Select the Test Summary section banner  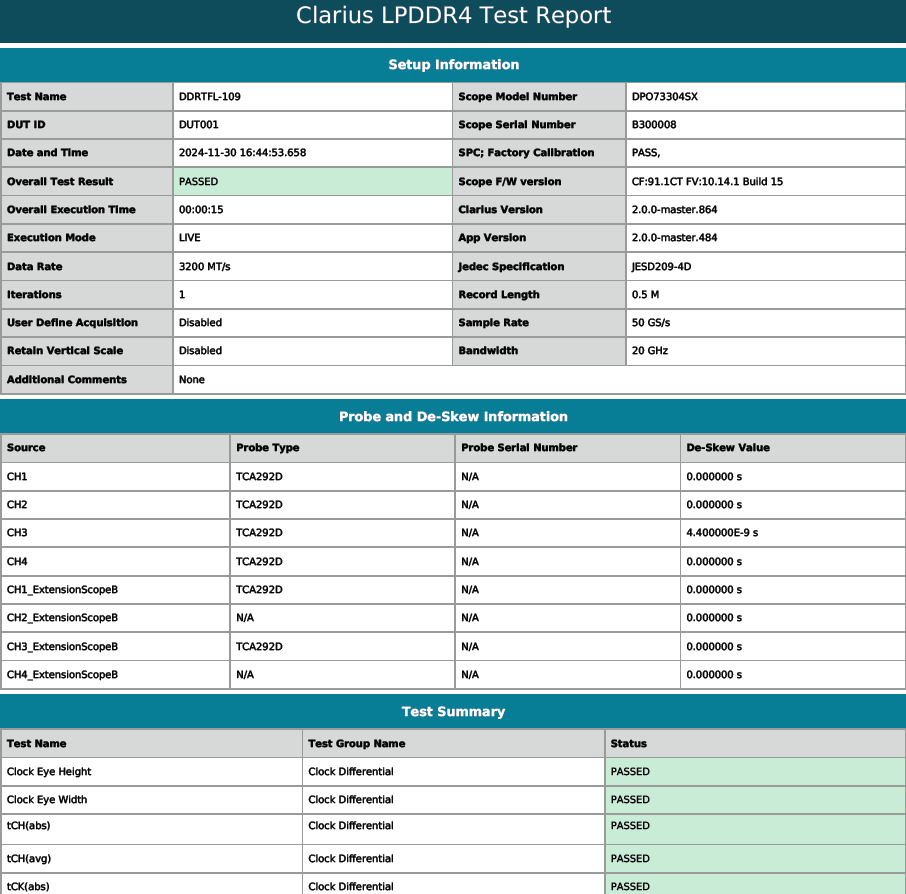(x=453, y=711)
